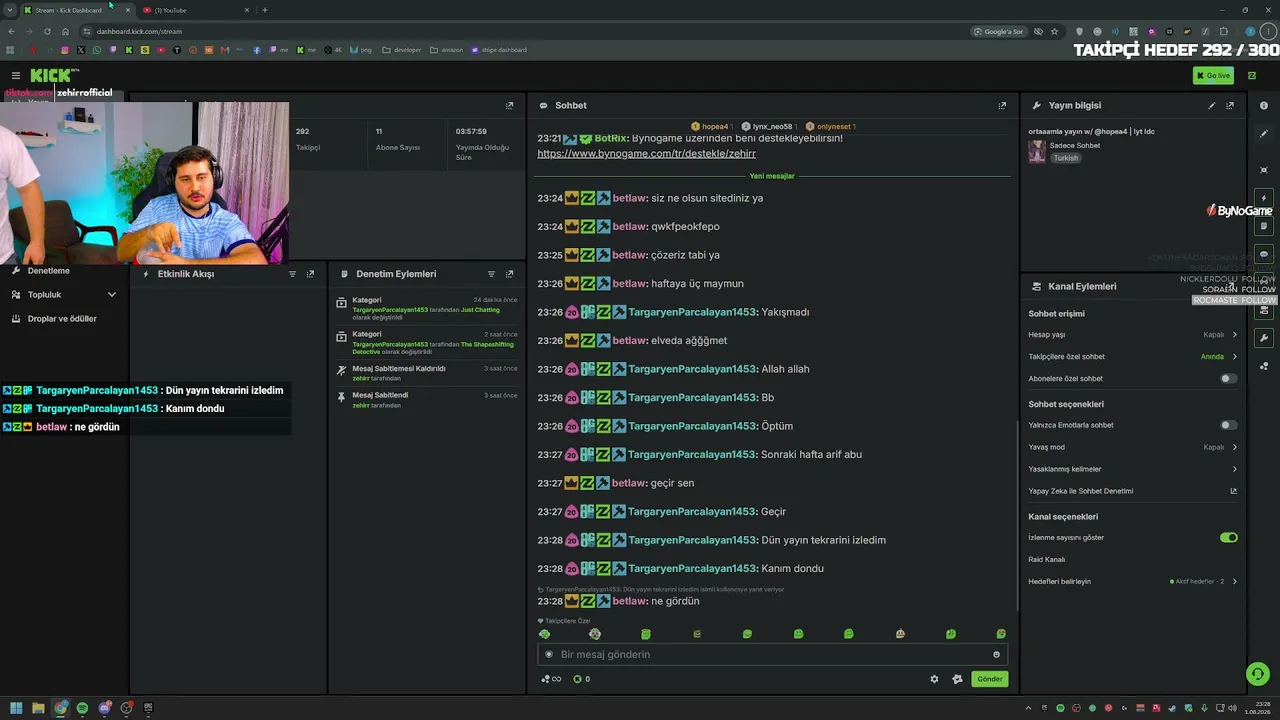Image resolution: width=1280 pixels, height=720 pixels.
Task: Open the bynogame.com destekle link in chat
Action: 646,154
